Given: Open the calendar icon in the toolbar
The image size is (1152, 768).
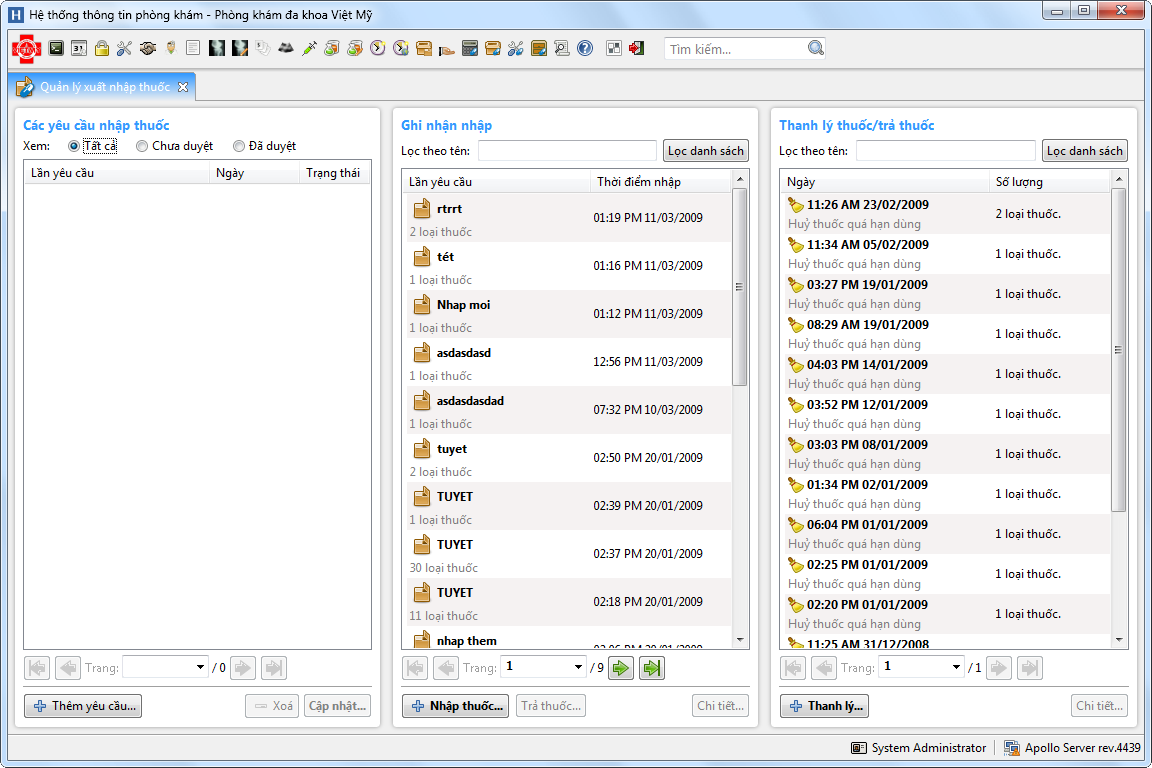Looking at the screenshot, I should click(x=79, y=48).
